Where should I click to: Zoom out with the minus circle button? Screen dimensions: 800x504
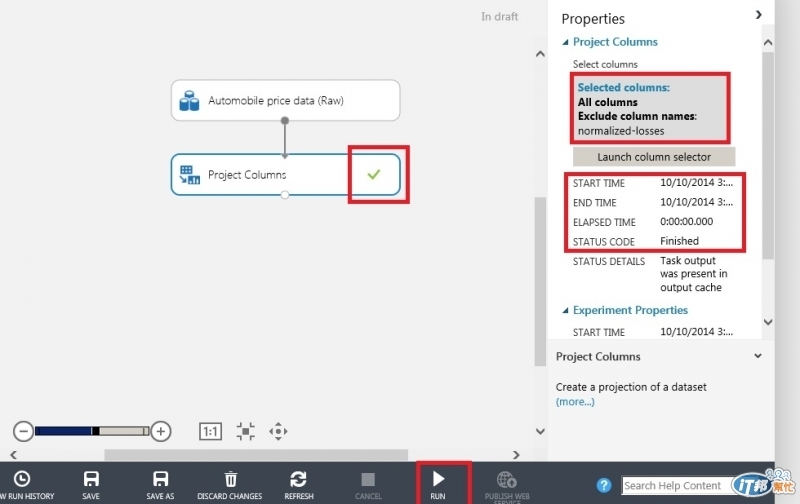pyautogui.click(x=23, y=432)
